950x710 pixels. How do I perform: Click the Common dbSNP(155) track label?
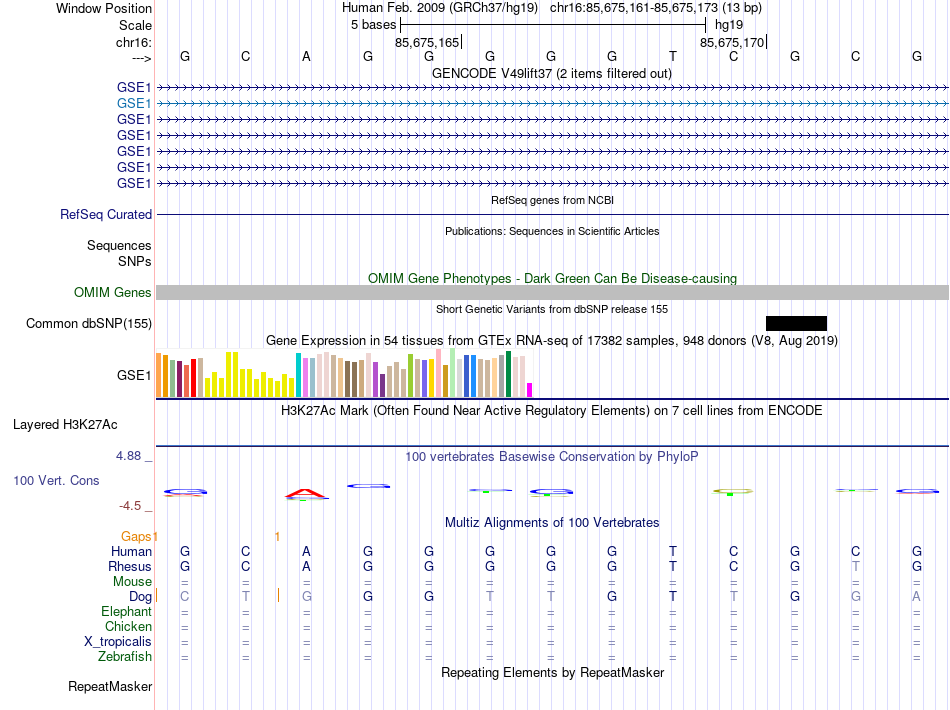coord(89,323)
